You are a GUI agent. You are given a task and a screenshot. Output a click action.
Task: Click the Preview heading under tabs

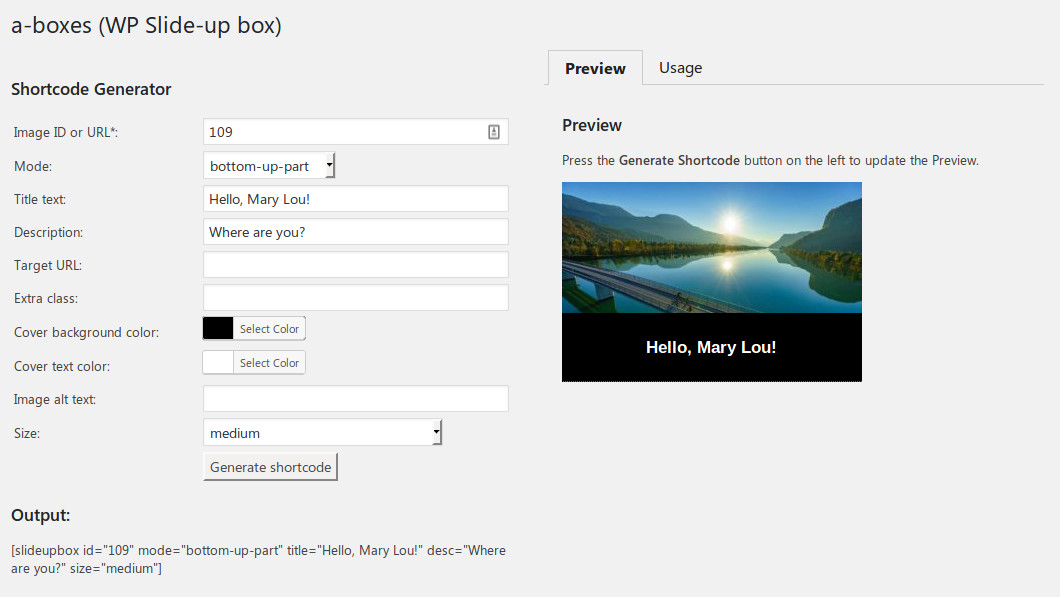pyautogui.click(x=592, y=126)
